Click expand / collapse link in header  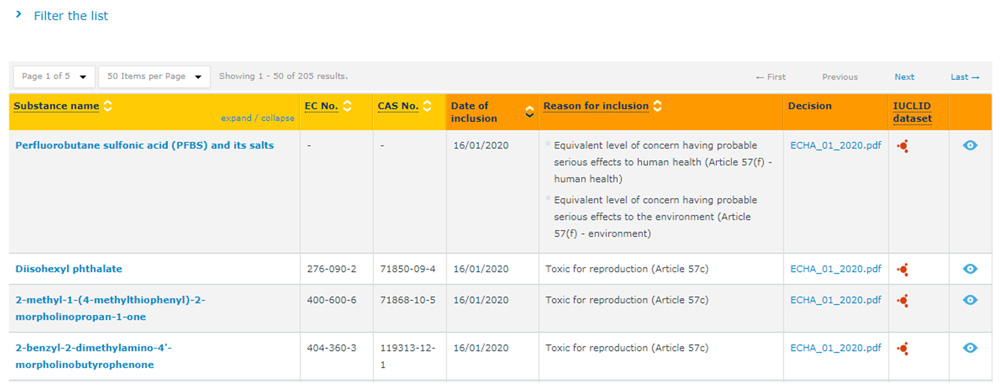258,119
